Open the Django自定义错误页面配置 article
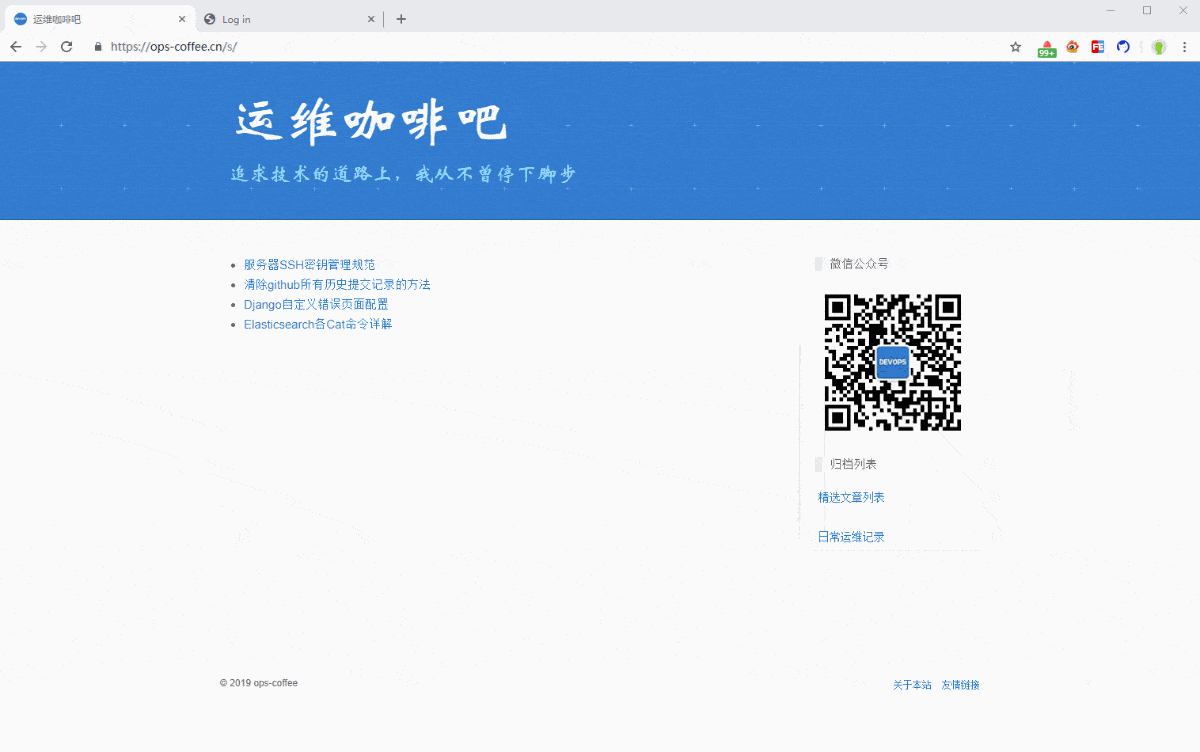Viewport: 1200px width, 752px height. click(x=315, y=305)
